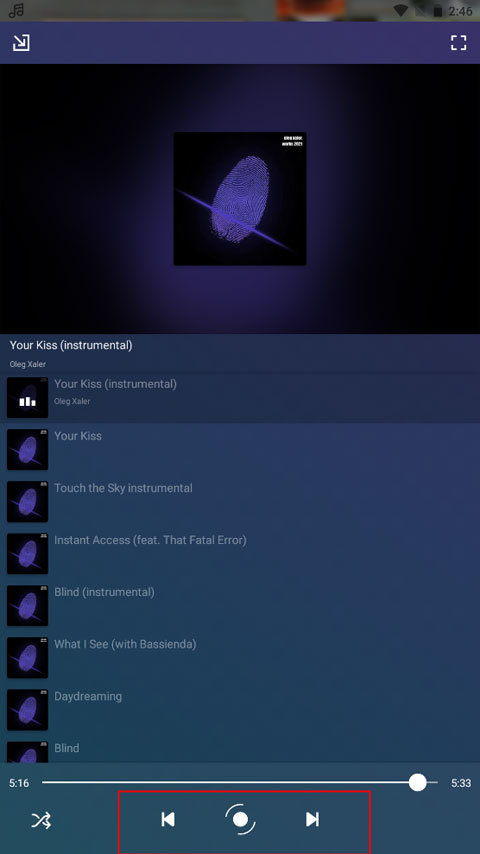Click the large fingerprint album artwork
480x854 pixels.
coord(240,199)
